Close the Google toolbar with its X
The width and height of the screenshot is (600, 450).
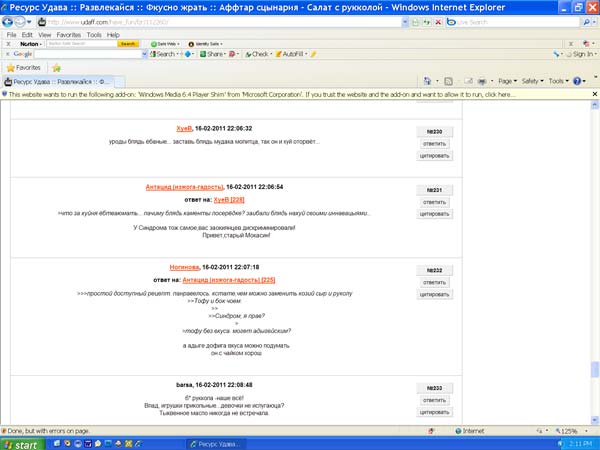click(7, 54)
